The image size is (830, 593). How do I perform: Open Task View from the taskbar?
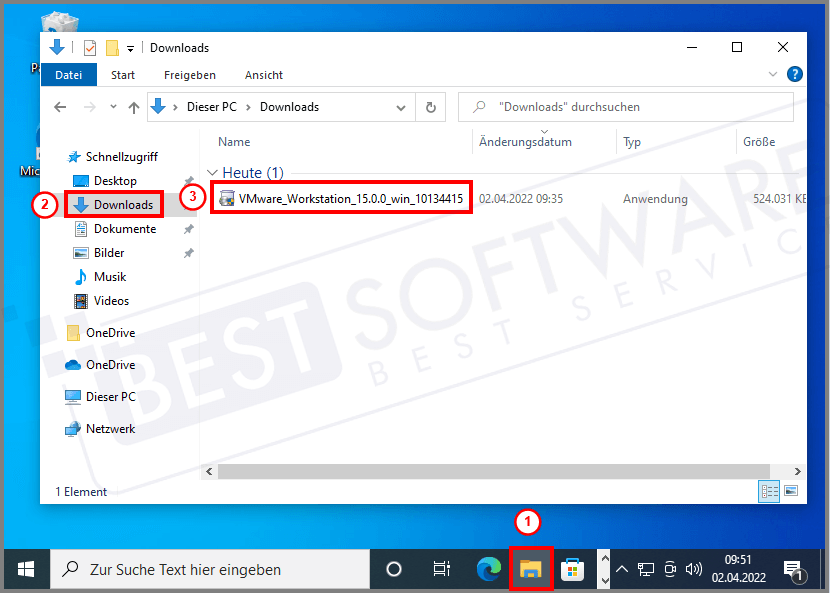[x=440, y=569]
